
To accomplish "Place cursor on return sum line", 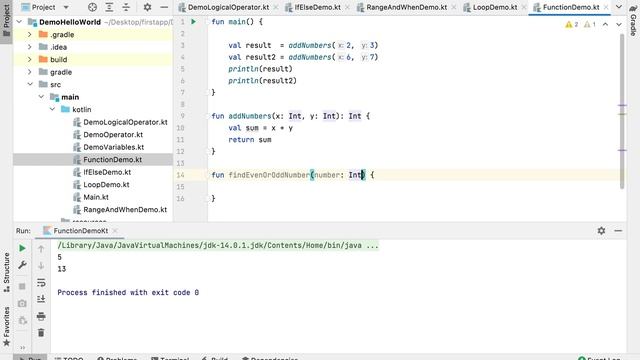I will pyautogui.click(x=250, y=140).
